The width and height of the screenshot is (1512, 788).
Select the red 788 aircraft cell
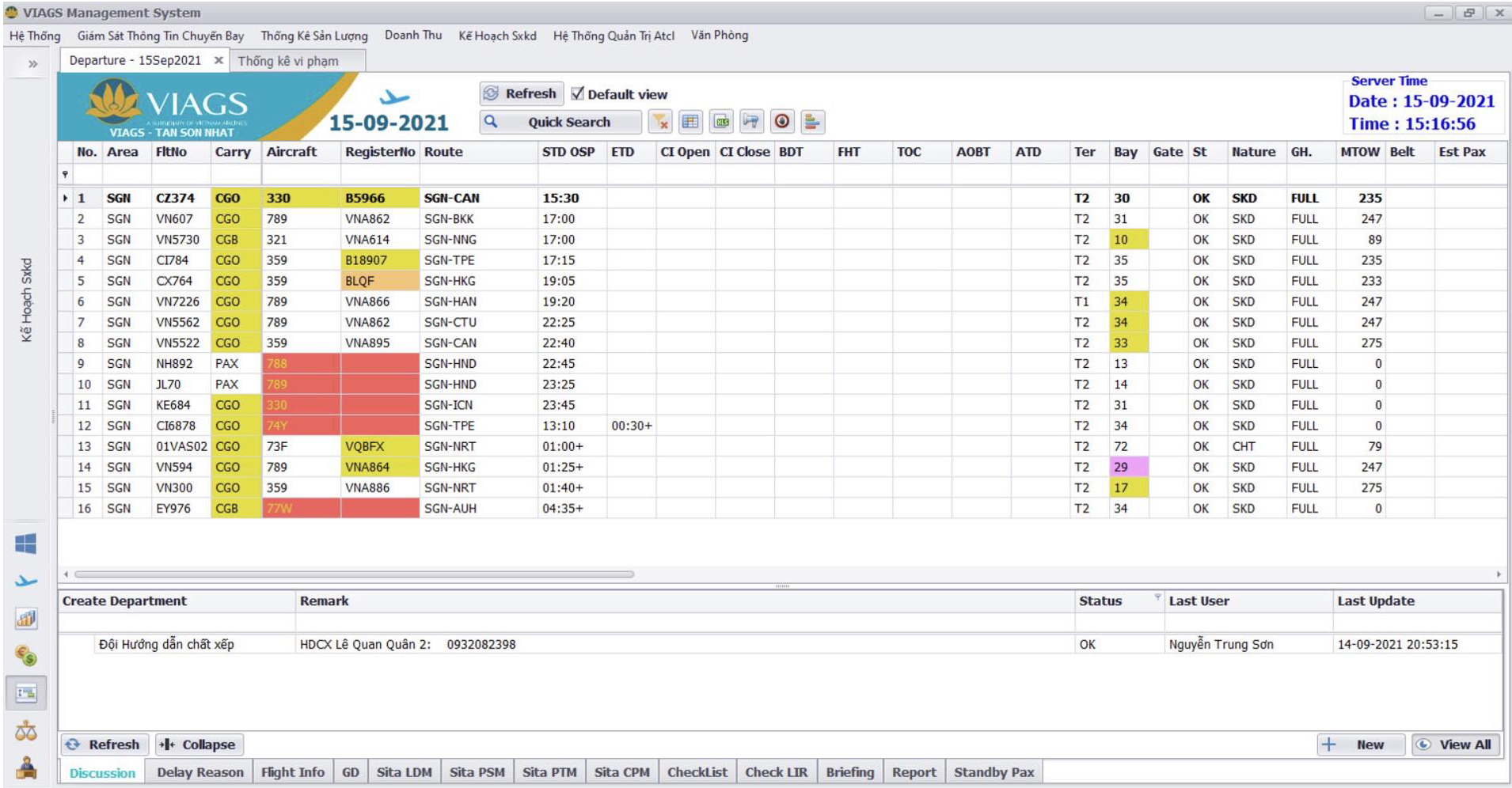click(301, 364)
